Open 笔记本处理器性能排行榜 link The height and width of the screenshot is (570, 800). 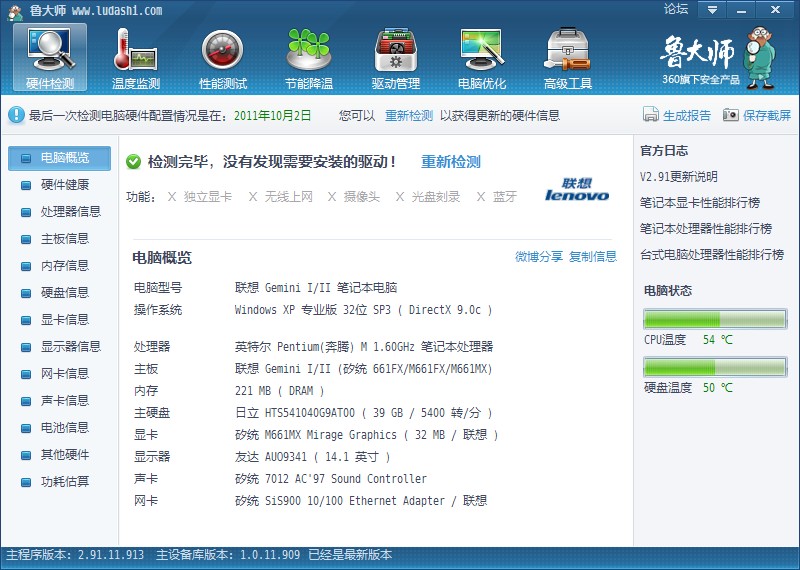click(x=706, y=229)
